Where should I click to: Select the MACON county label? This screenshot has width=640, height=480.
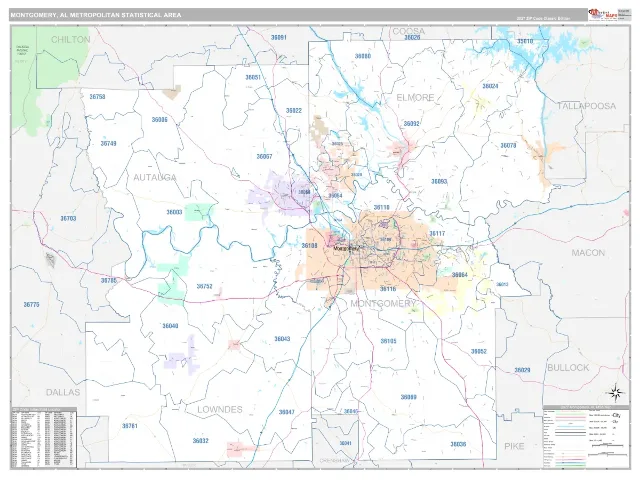588,253
